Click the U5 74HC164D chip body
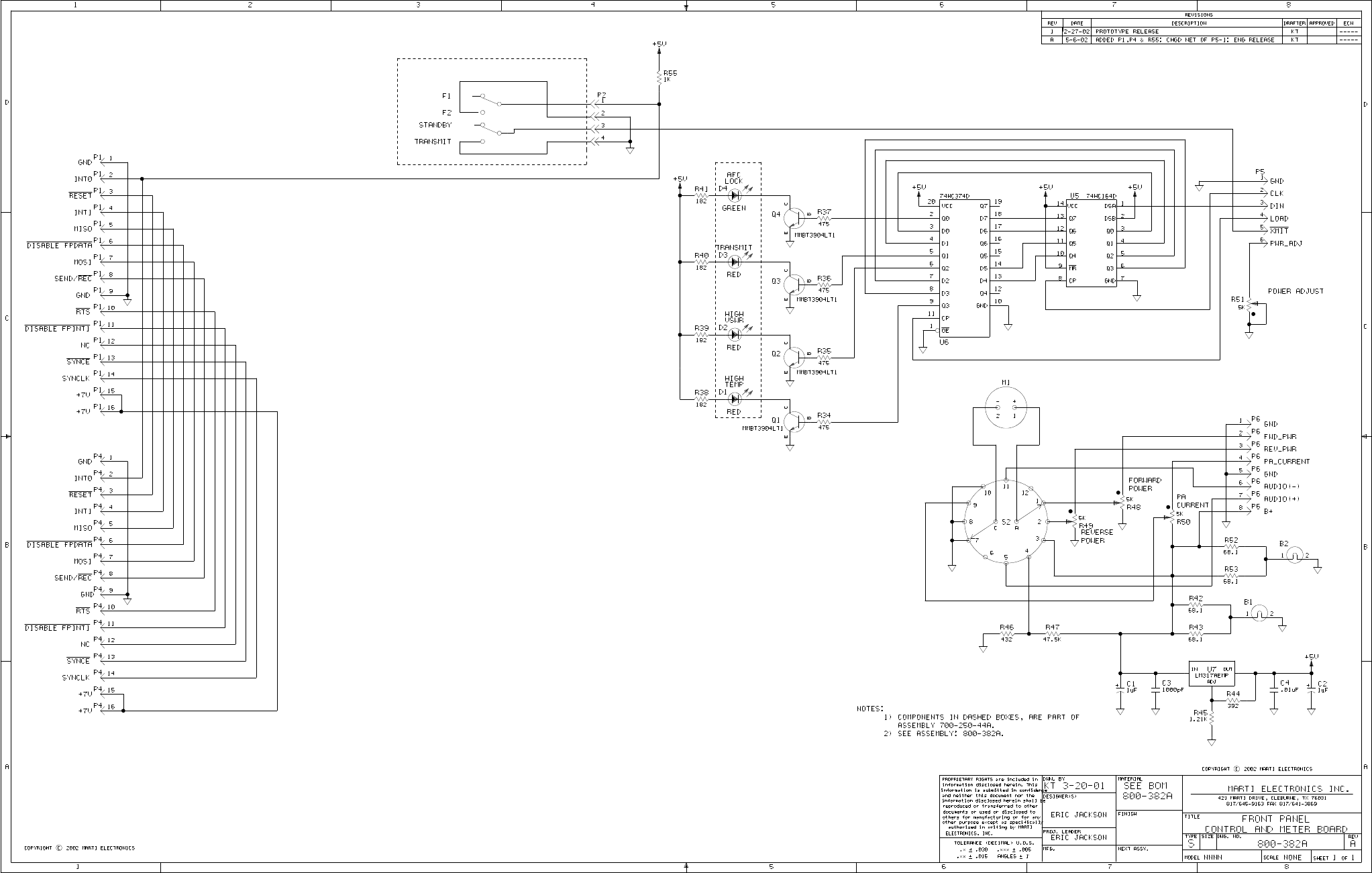1372x873 pixels. click(x=1092, y=242)
